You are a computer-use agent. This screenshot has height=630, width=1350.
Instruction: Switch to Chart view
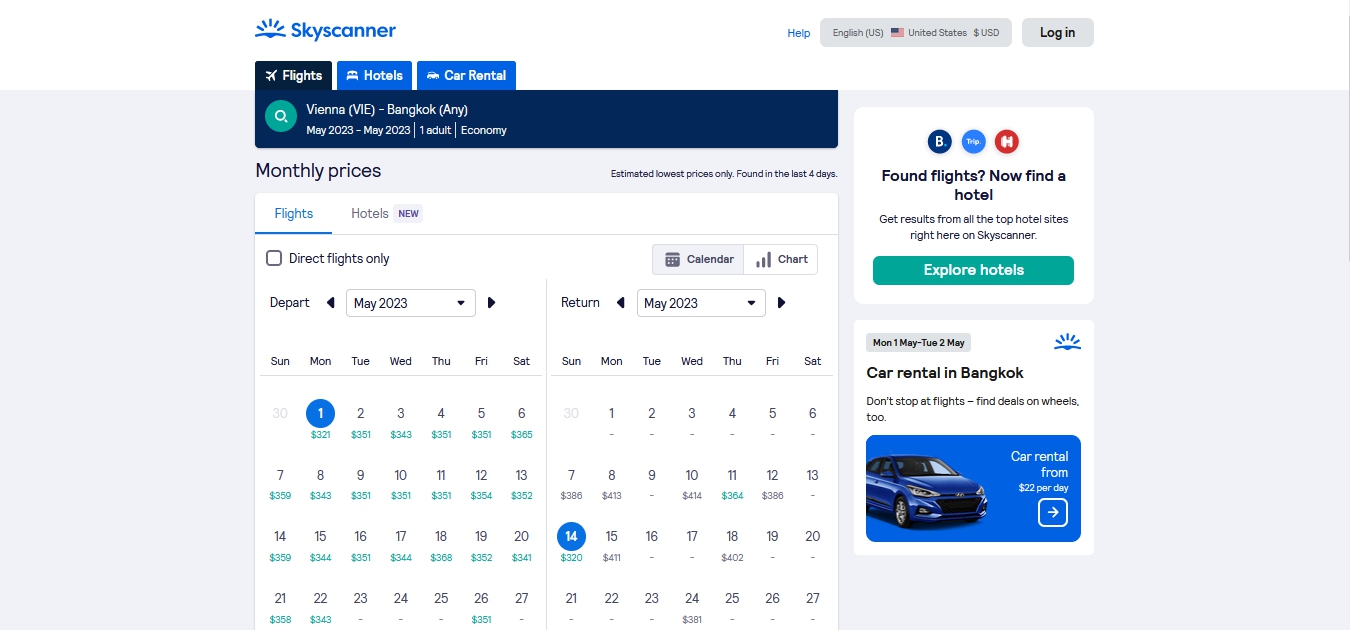[x=781, y=259]
